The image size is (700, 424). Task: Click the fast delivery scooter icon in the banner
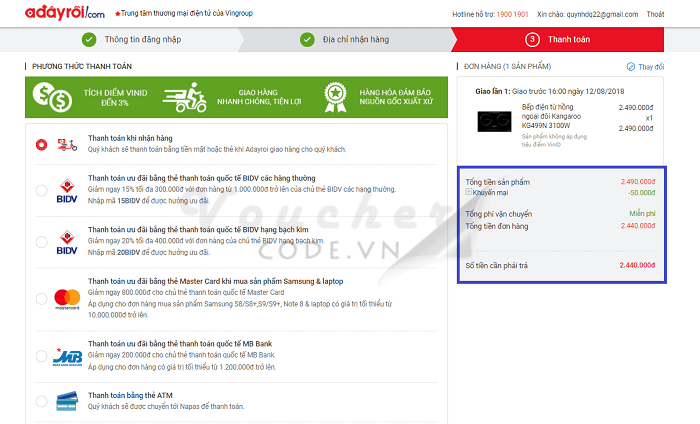185,97
